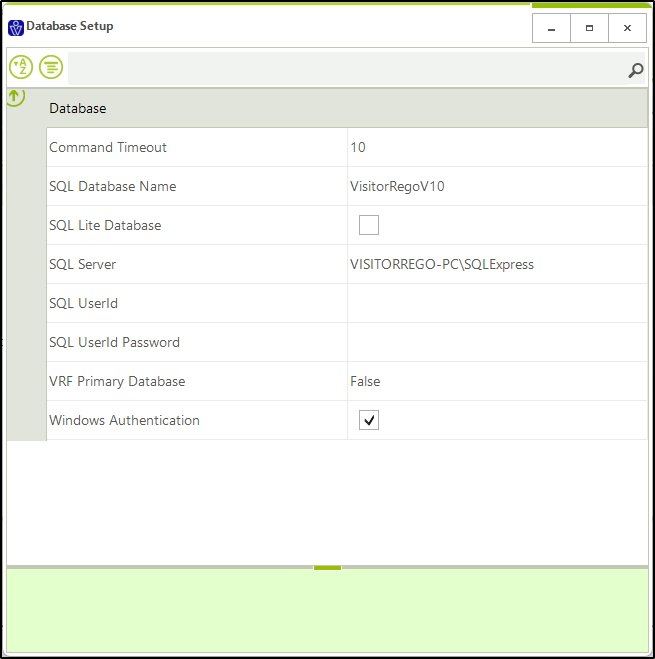The width and height of the screenshot is (655, 659).
Task: Focus the empty SQL UserId Password field
Action: tap(496, 342)
